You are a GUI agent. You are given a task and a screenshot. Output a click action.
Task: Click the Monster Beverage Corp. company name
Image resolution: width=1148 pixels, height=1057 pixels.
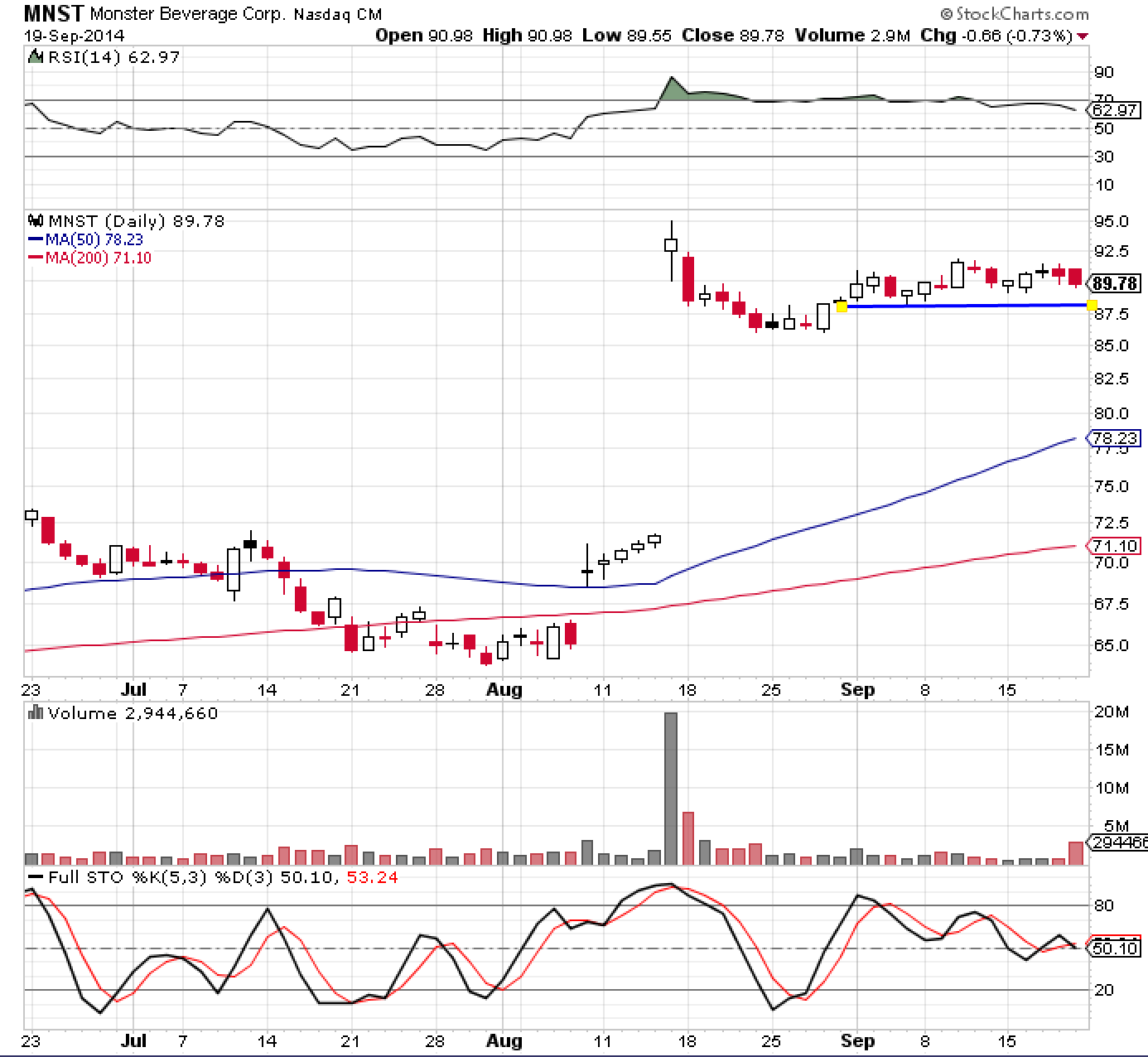tap(187, 14)
